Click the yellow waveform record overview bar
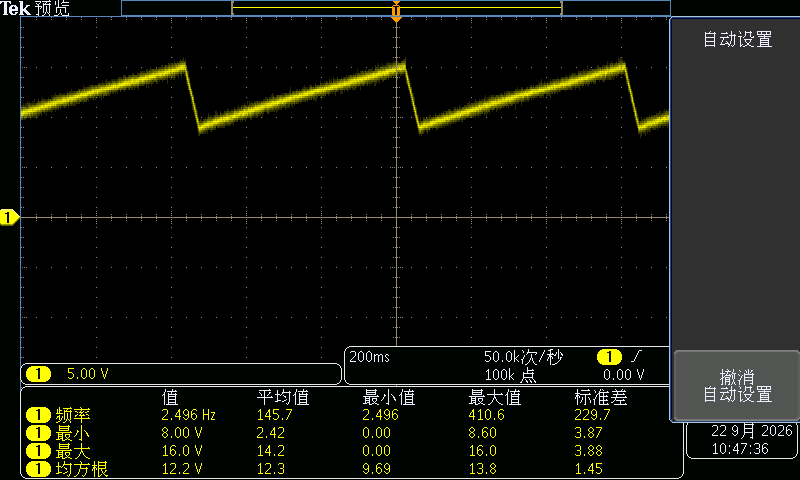This screenshot has width=800, height=480. (396, 8)
